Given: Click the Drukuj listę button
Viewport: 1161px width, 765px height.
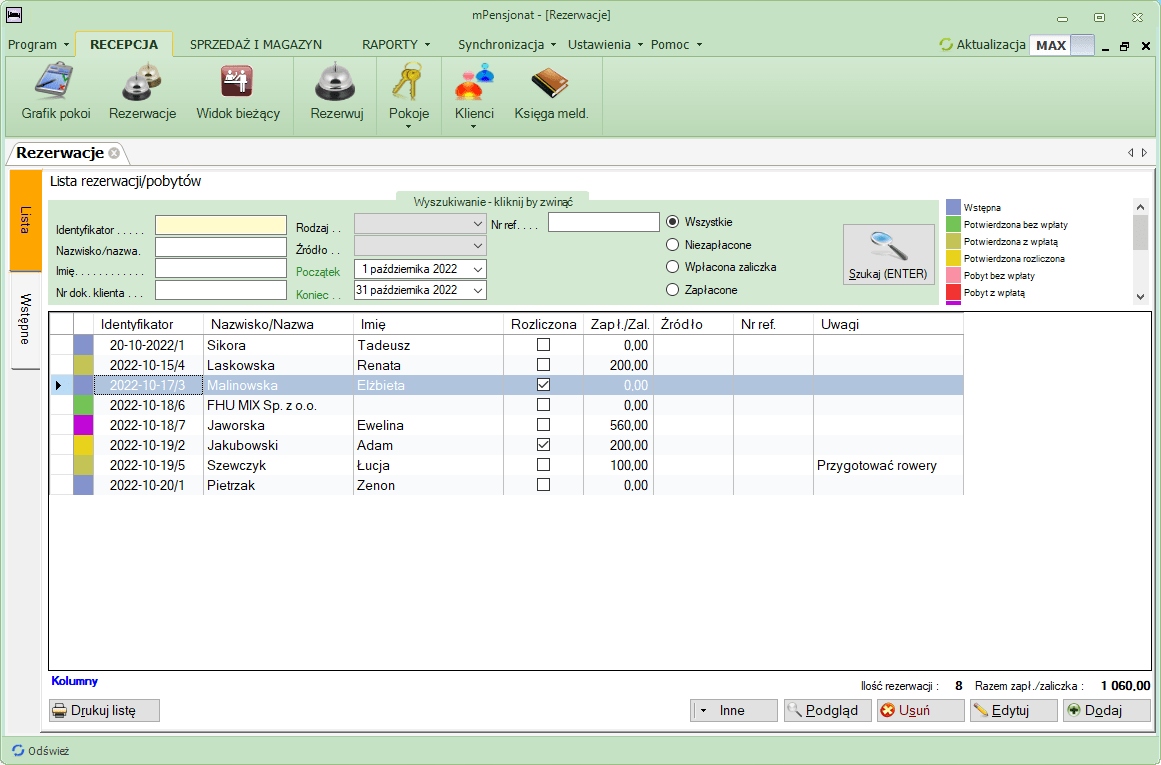Looking at the screenshot, I should coord(104,710).
